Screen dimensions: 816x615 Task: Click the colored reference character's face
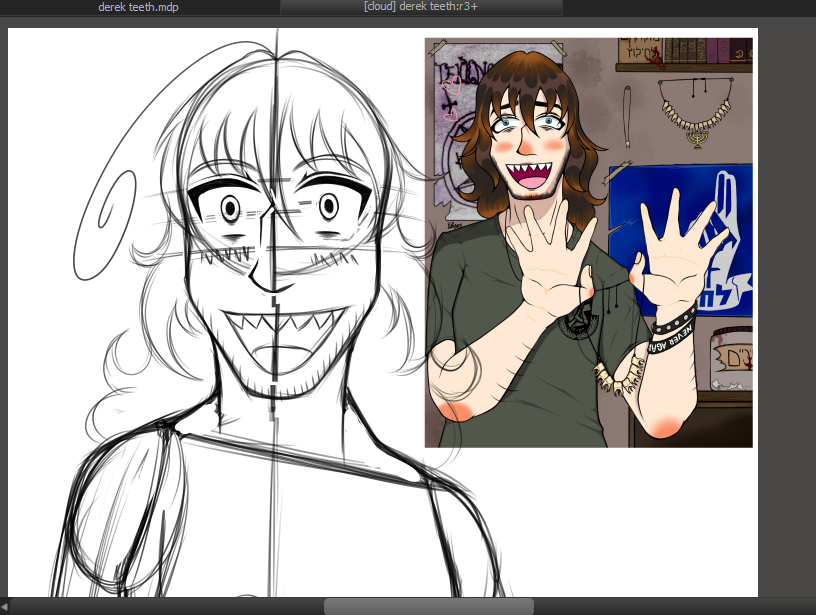(x=530, y=140)
